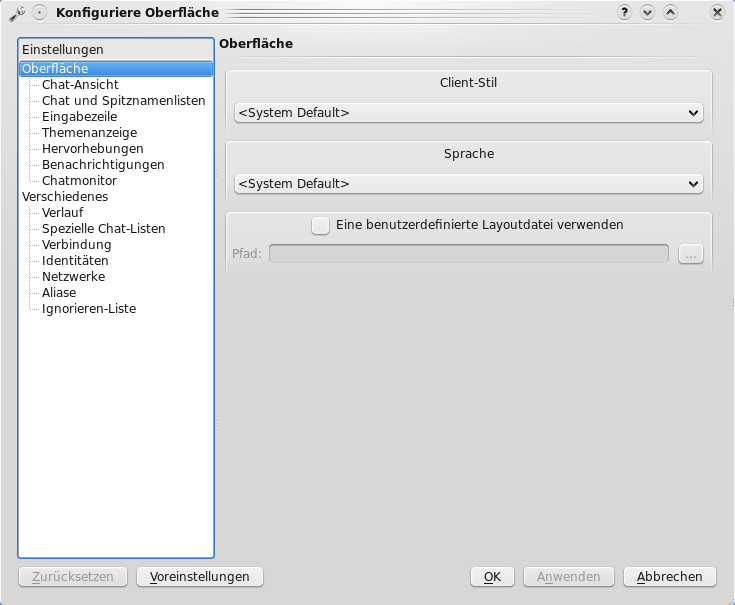Click the Abbrechen button

click(x=669, y=577)
